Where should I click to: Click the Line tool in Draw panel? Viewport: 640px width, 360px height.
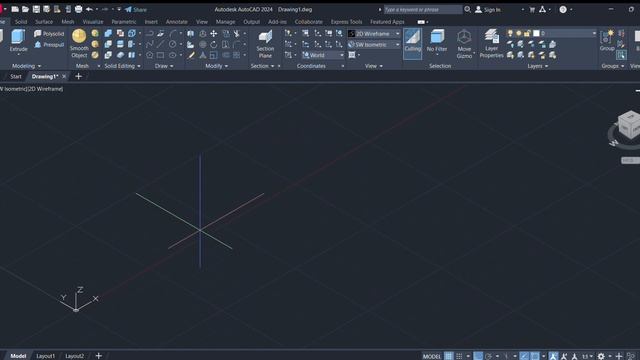pos(161,44)
